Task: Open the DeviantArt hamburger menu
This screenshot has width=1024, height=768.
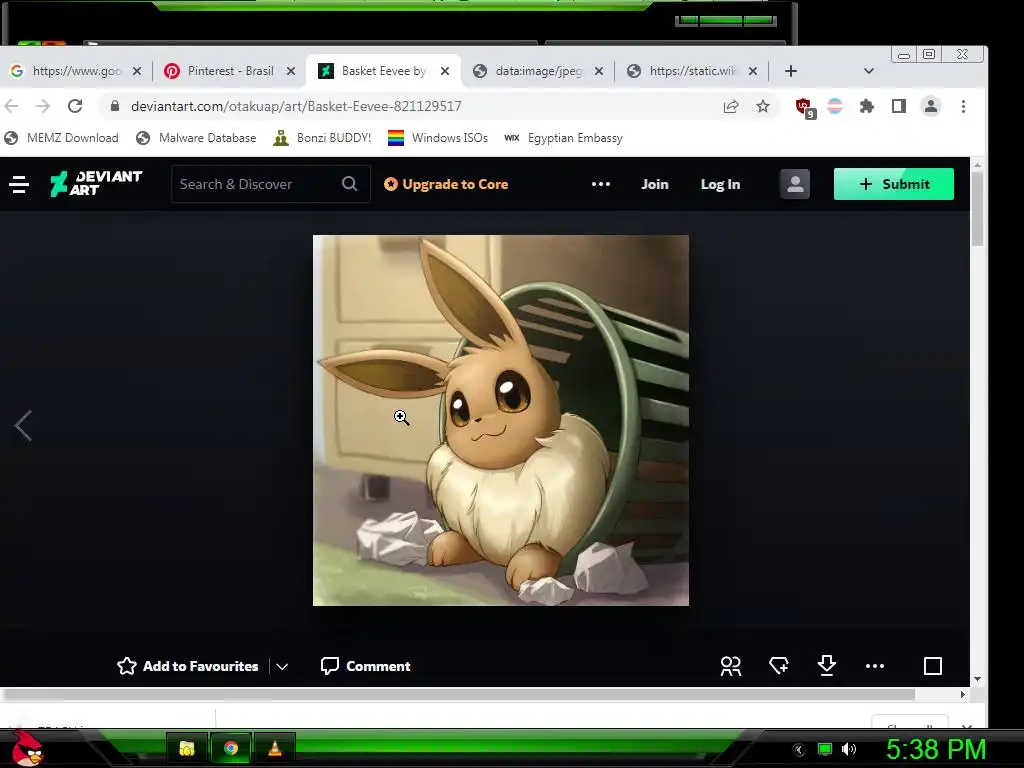Action: 19,184
